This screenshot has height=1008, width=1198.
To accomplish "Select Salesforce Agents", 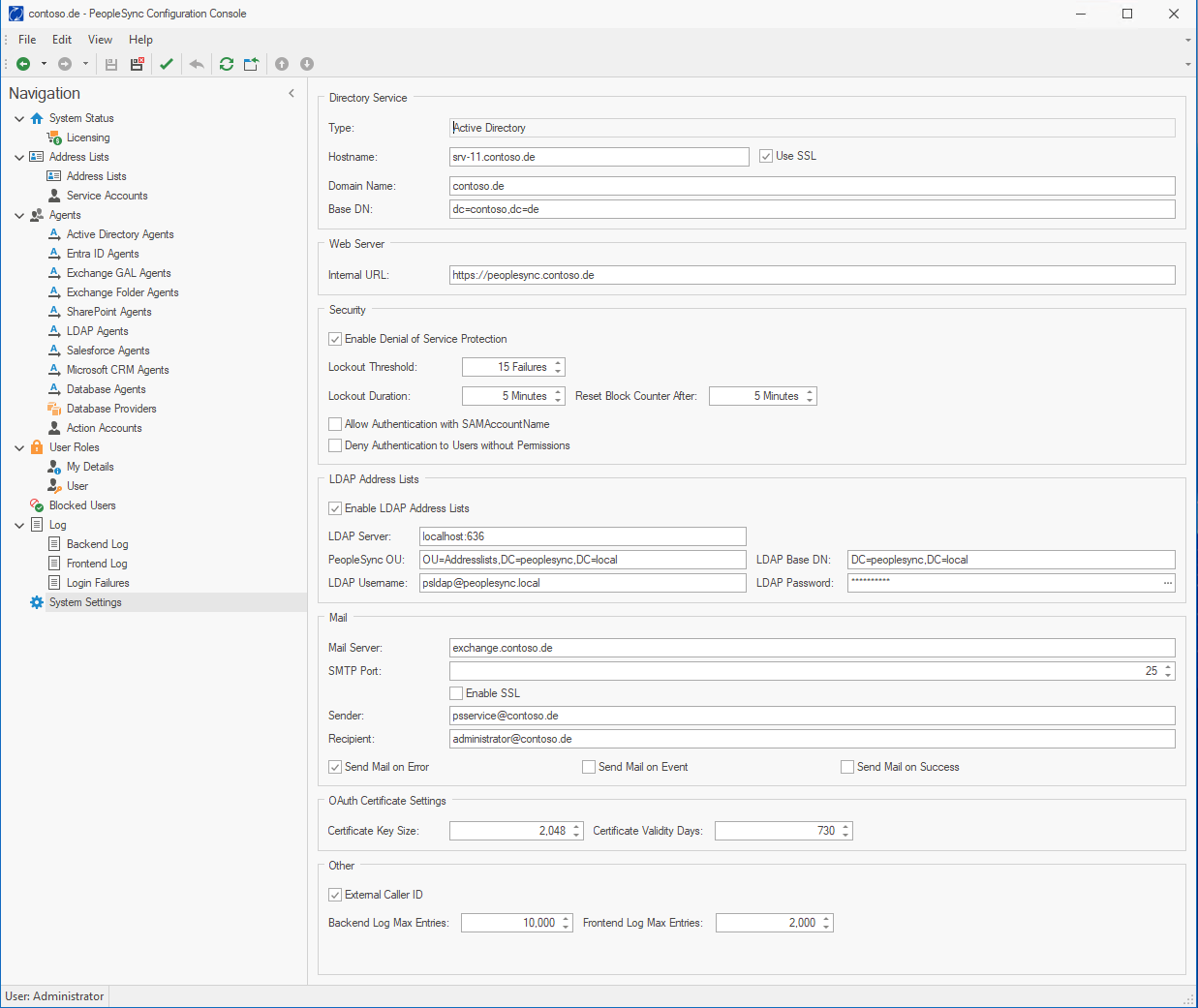I will pos(108,351).
